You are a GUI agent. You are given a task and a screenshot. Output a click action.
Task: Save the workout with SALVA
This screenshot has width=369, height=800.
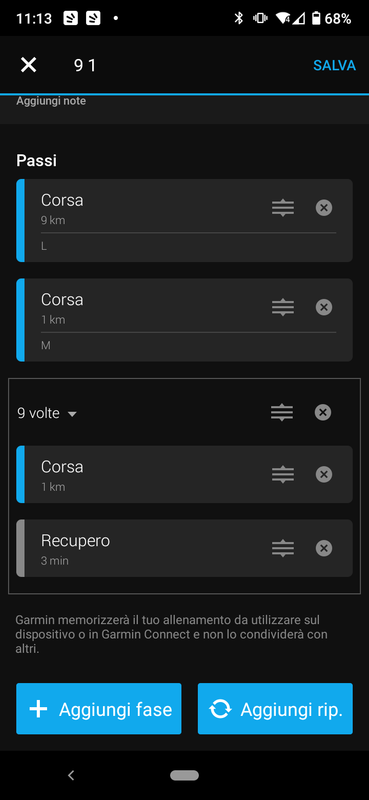click(x=334, y=65)
